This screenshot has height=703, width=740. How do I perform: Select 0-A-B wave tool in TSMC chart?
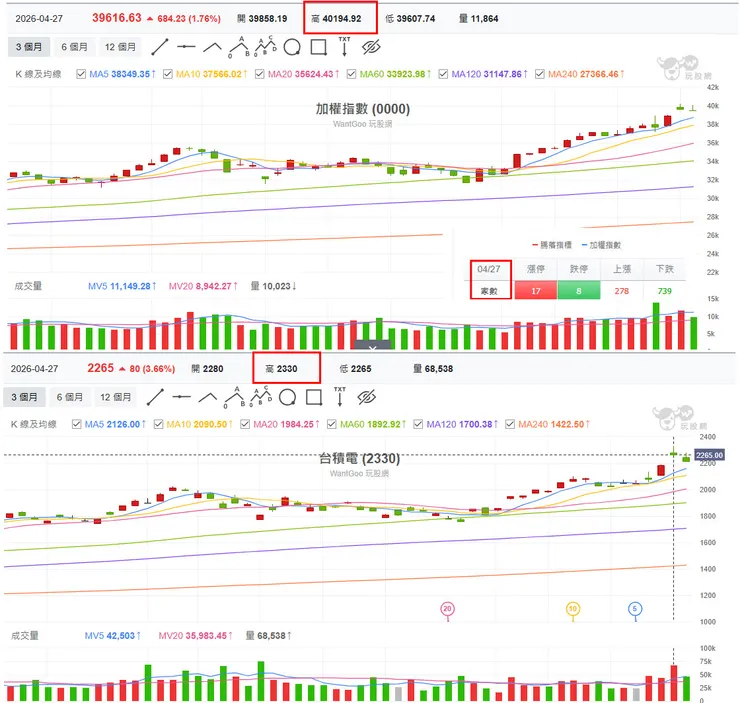point(235,397)
